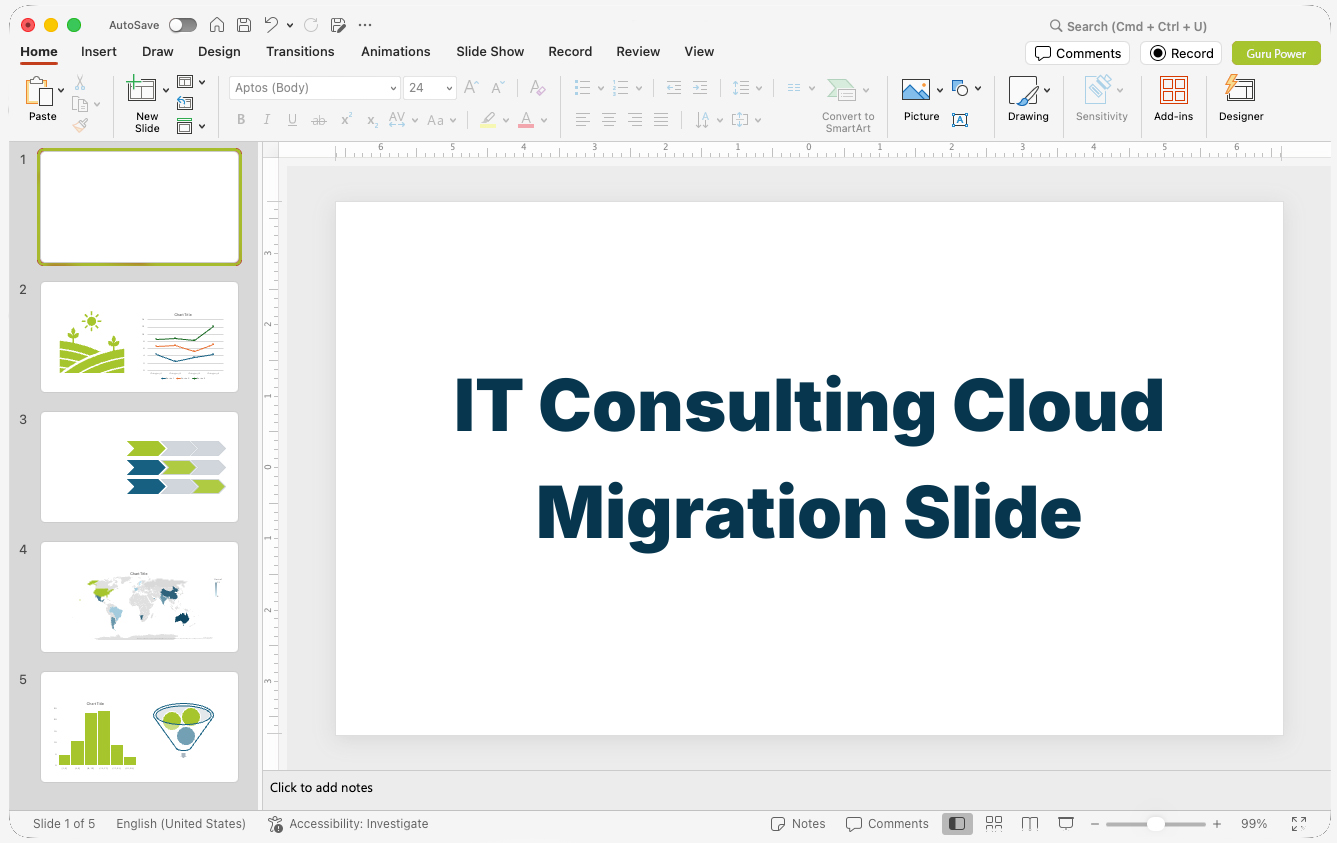Increase font size with larger A
Viewport: 1337px width, 843px height.
point(471,88)
